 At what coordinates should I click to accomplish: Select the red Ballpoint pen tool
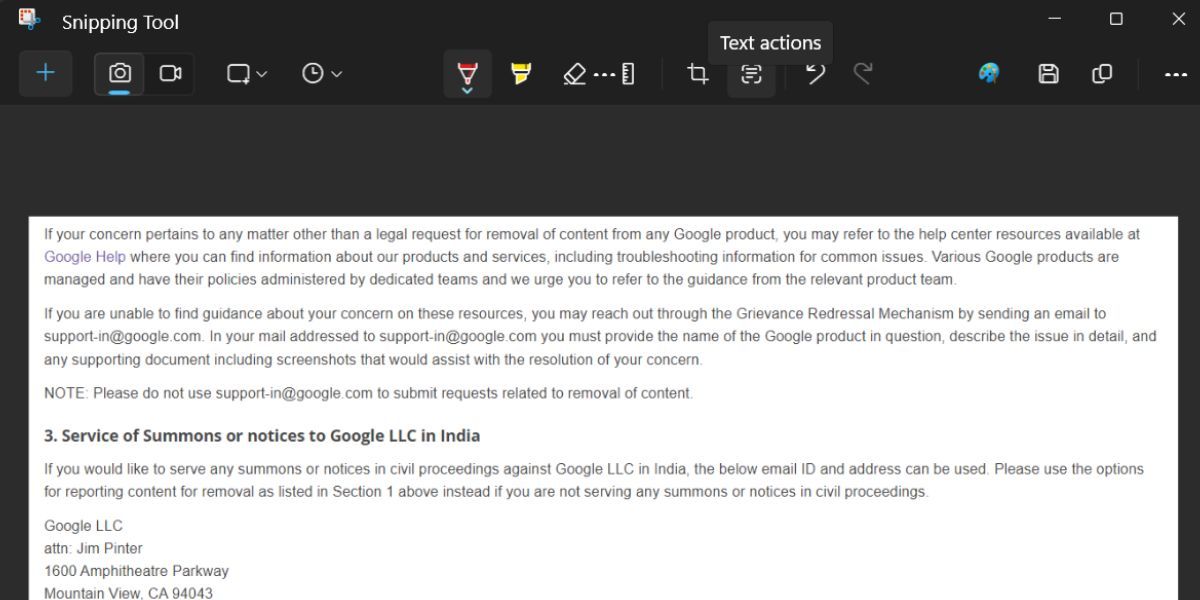click(x=467, y=71)
